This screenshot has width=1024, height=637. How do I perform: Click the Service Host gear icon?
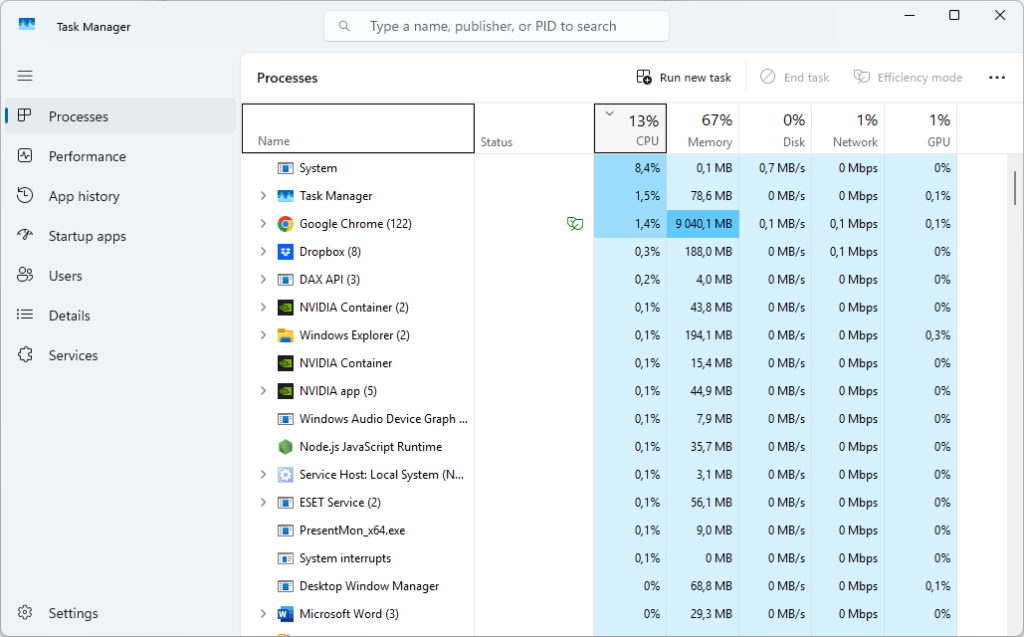(285, 475)
